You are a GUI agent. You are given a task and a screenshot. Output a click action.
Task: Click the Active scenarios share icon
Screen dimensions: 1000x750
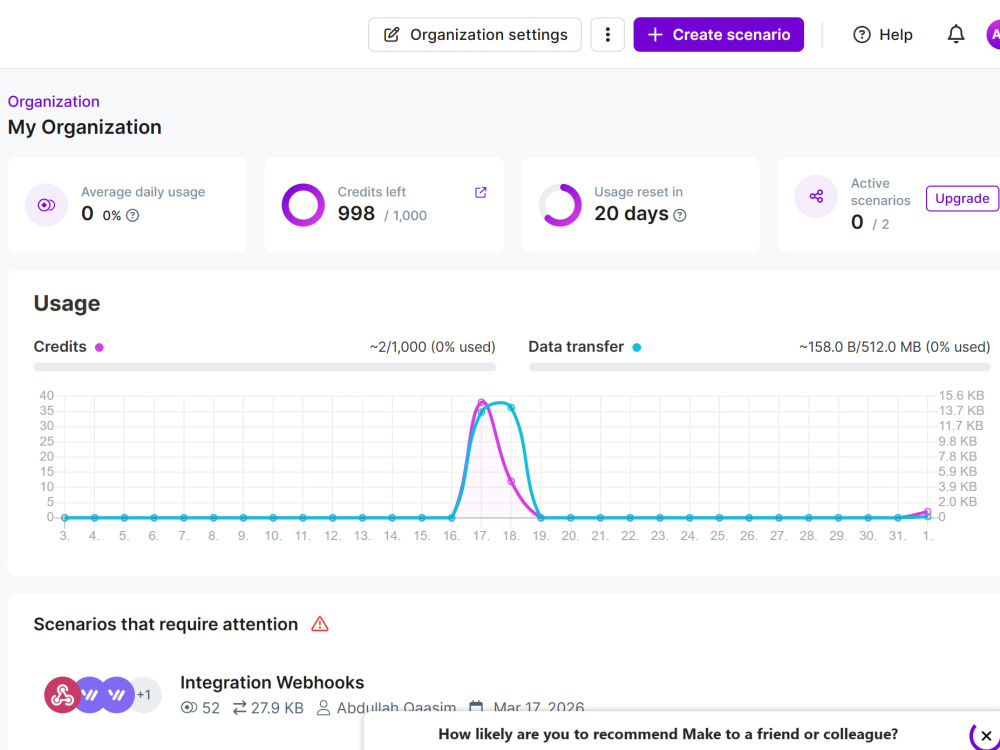816,196
